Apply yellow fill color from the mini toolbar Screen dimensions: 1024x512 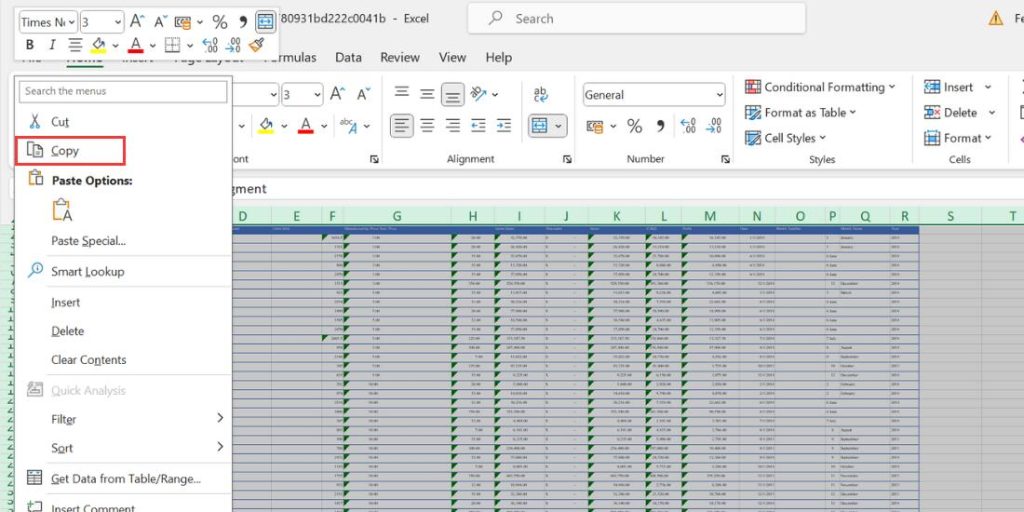pyautogui.click(x=99, y=45)
